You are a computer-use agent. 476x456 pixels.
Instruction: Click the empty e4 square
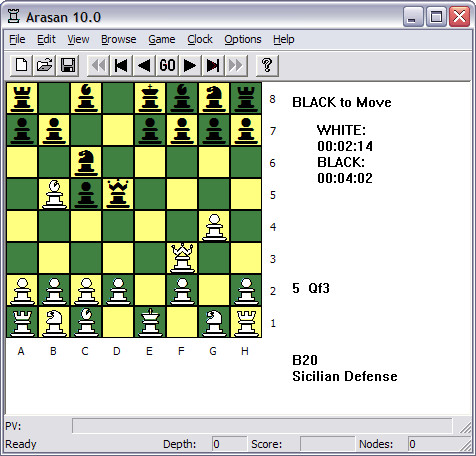click(150, 226)
